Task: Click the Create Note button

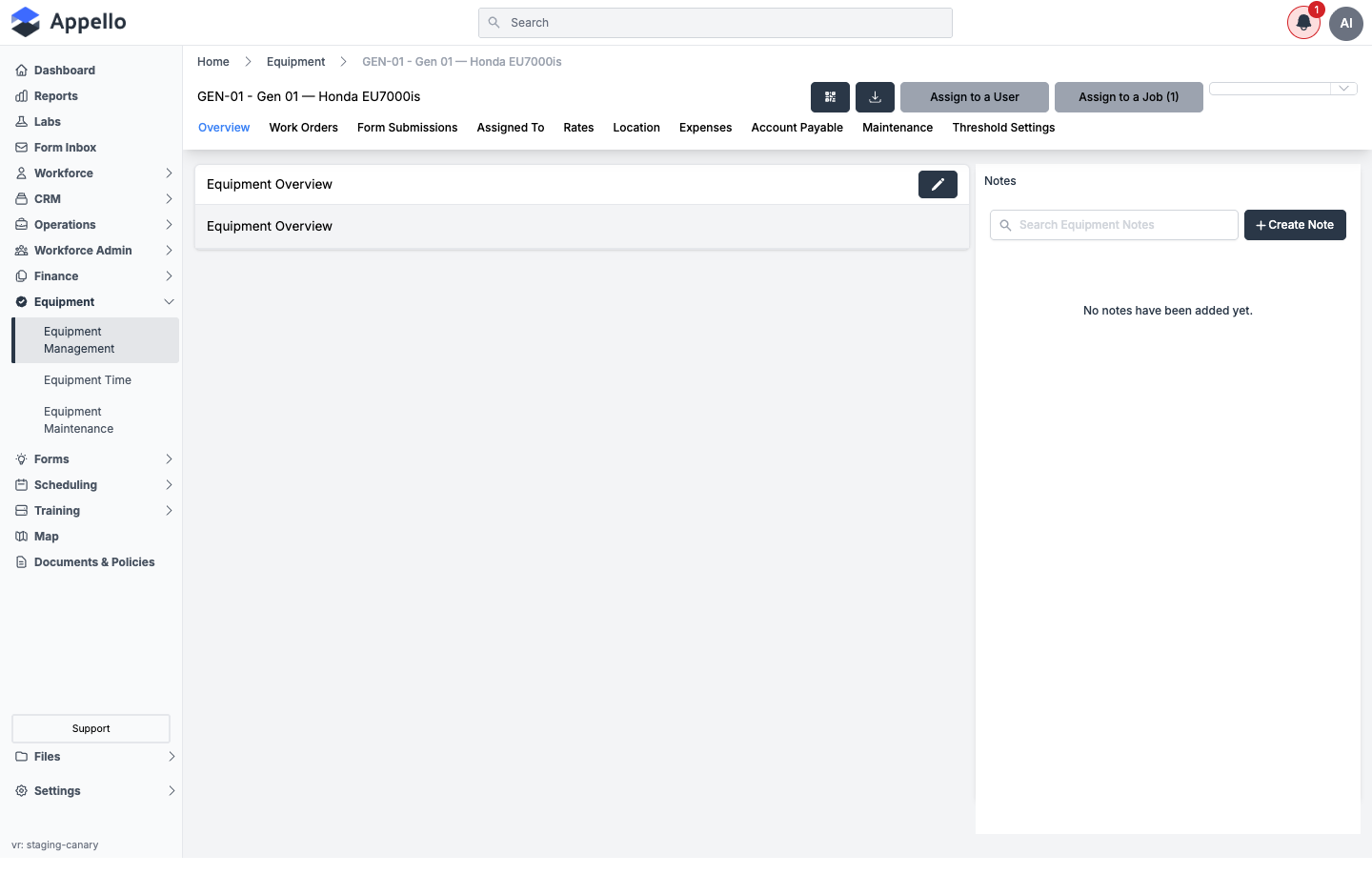Action: click(x=1295, y=225)
